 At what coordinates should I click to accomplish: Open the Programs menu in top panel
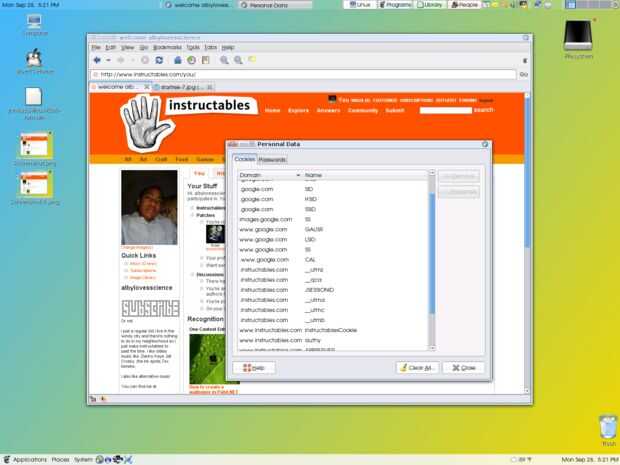[395, 5]
